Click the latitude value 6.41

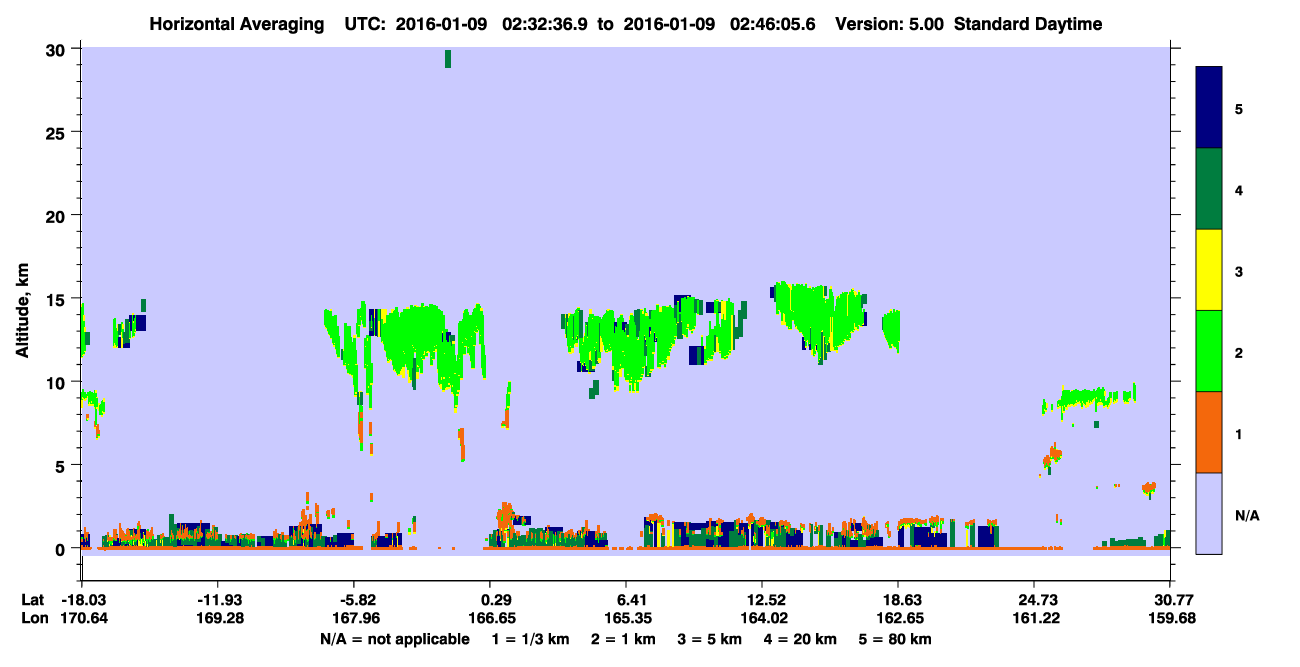[631, 600]
